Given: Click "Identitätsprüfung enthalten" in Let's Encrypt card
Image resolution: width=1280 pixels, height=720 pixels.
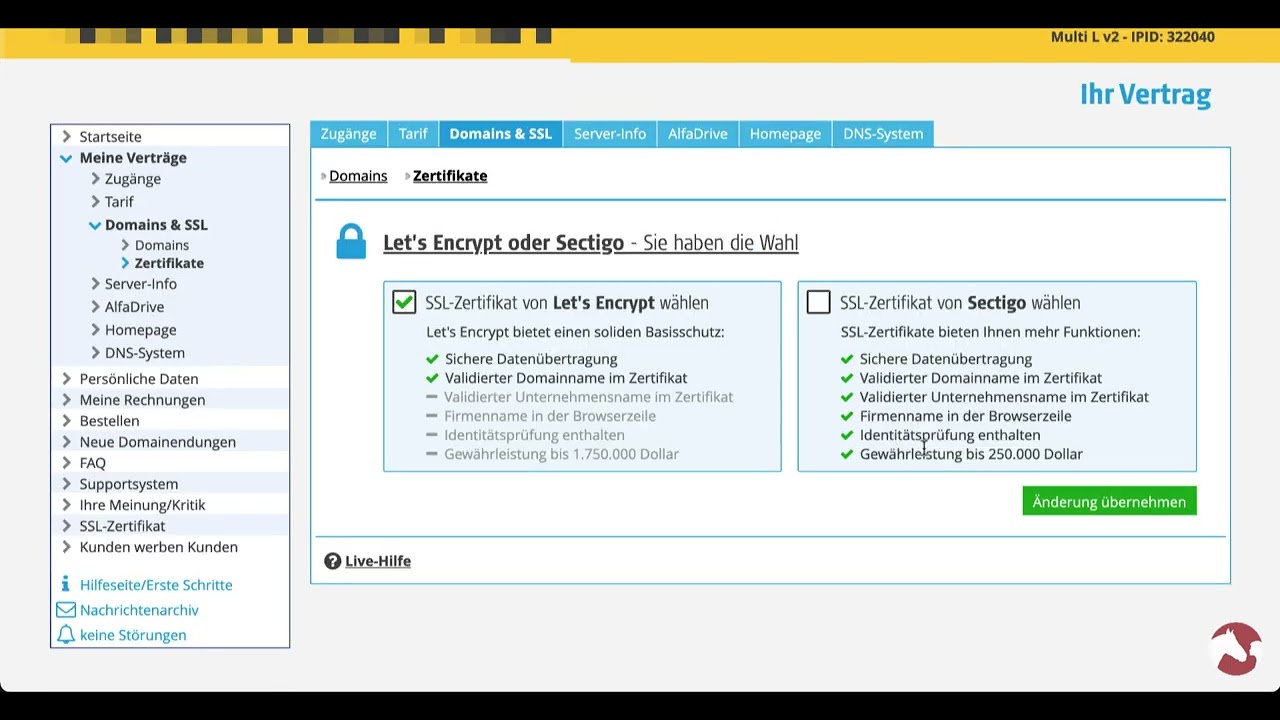Looking at the screenshot, I should coord(534,435).
